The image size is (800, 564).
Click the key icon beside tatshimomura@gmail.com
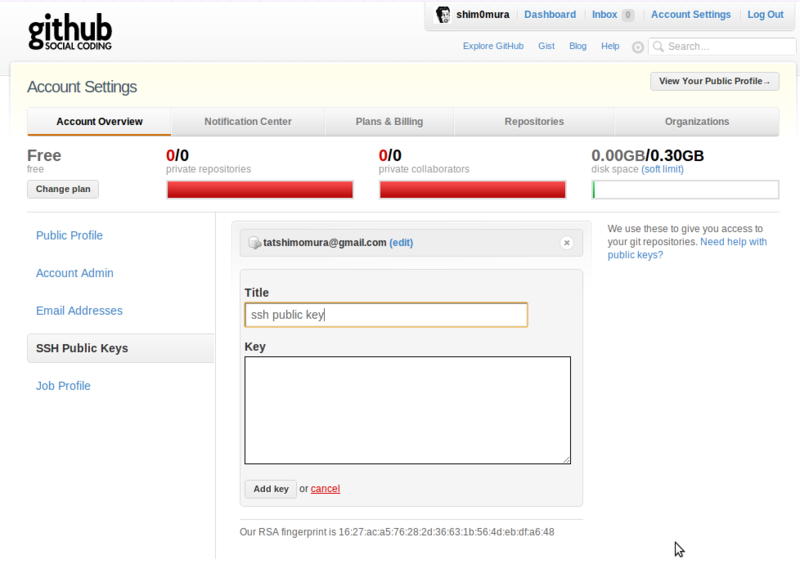point(255,243)
